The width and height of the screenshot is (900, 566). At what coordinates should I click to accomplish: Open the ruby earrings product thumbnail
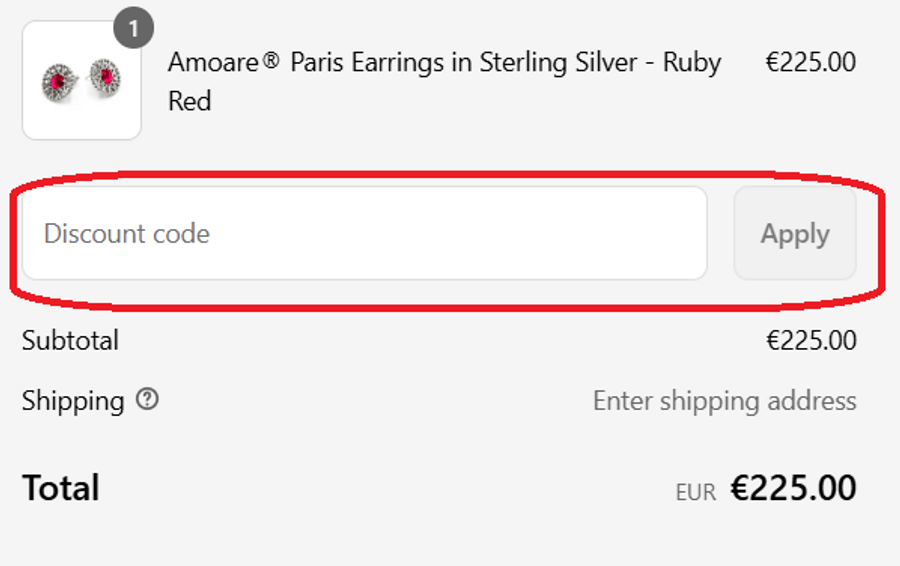(82, 81)
